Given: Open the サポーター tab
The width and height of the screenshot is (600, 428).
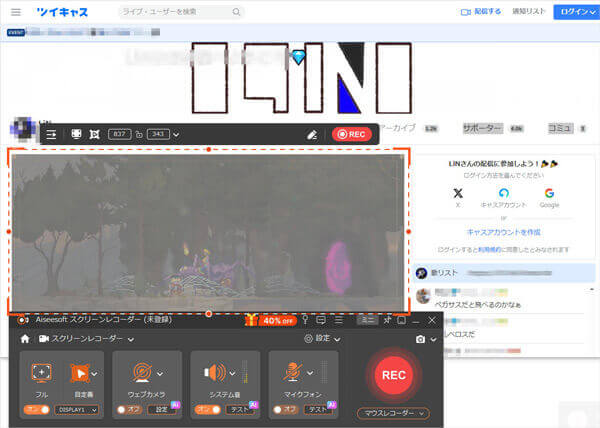Looking at the screenshot, I should click(482, 128).
